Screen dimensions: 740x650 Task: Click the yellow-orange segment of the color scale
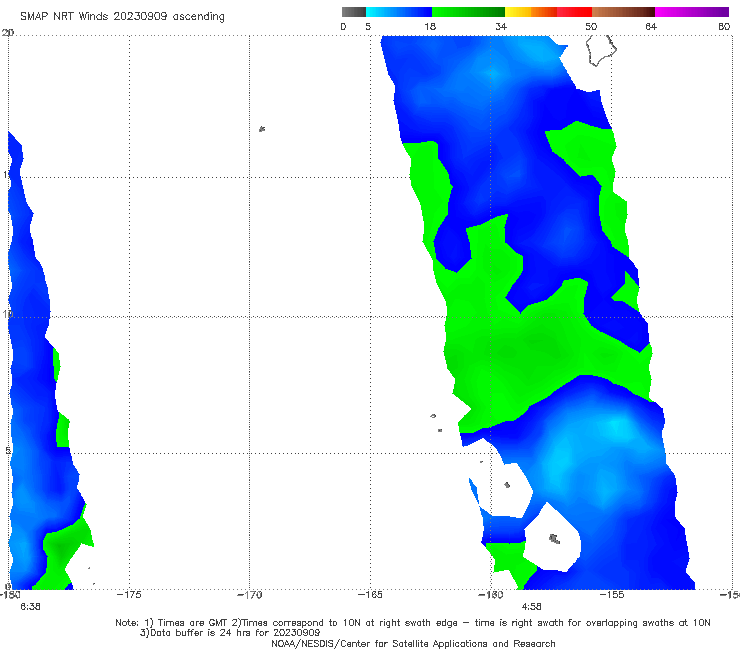click(530, 12)
